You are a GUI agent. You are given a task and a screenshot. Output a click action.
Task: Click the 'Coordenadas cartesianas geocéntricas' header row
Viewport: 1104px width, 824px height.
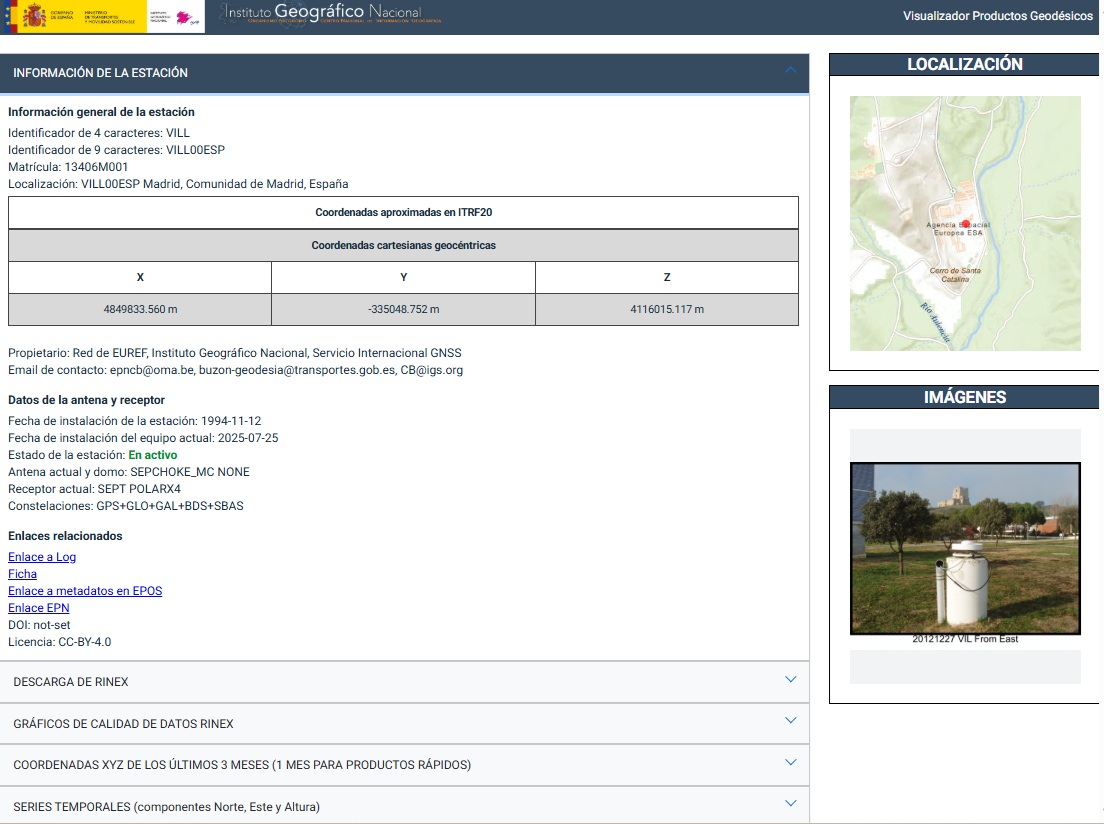[403, 245]
